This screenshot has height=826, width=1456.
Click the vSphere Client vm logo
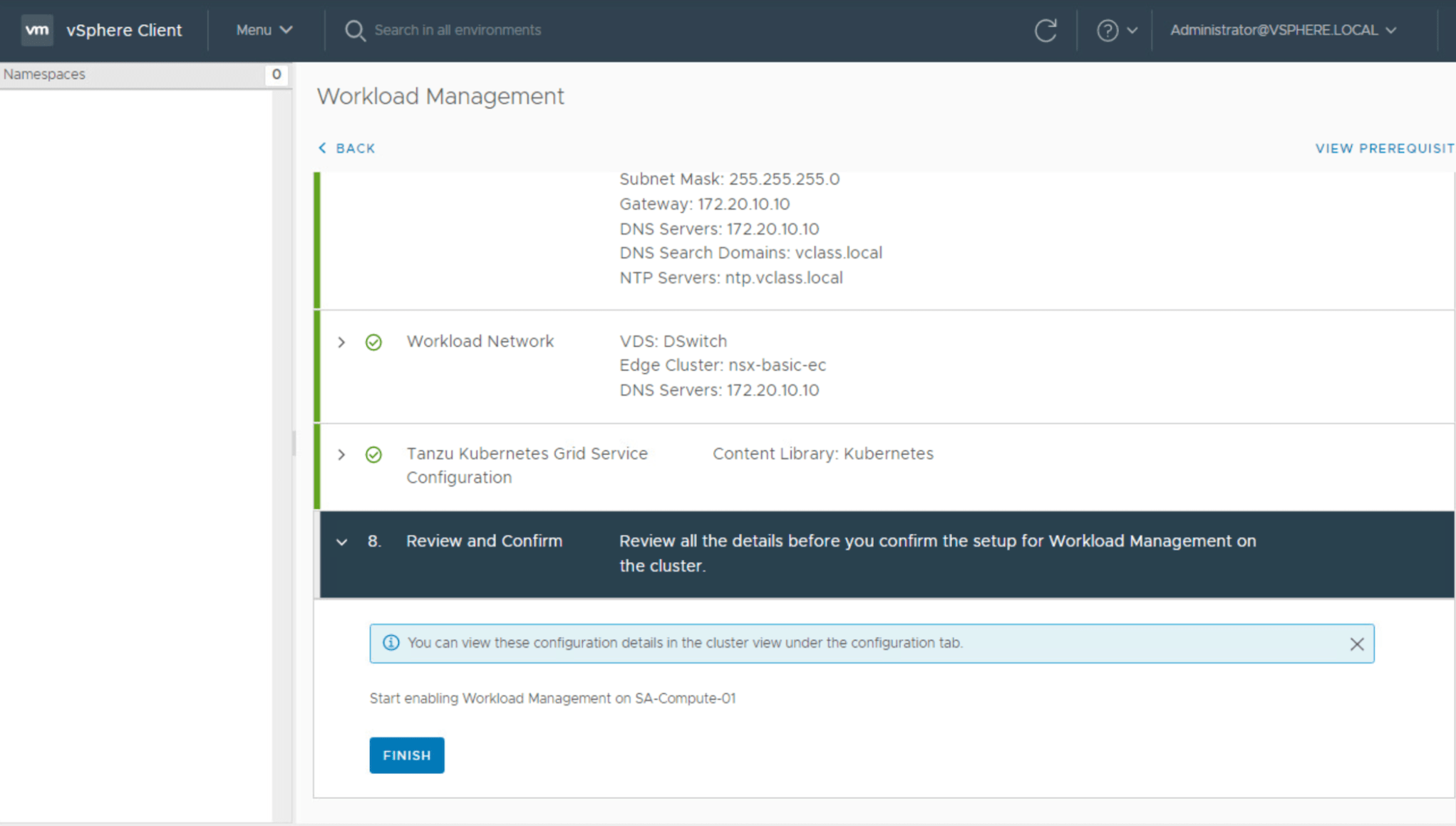pos(38,30)
